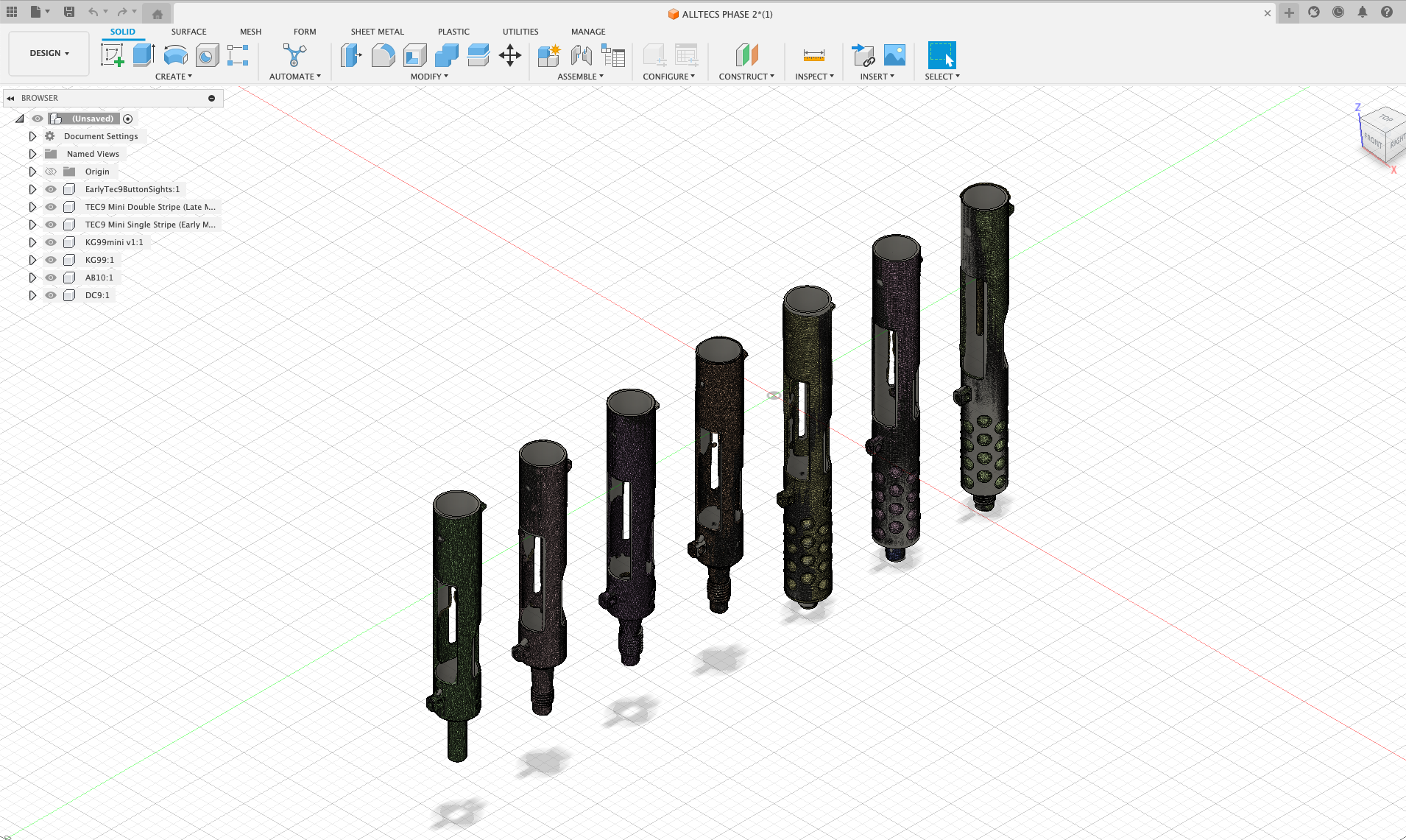Open a new design tab
Image resolution: width=1406 pixels, height=840 pixels.
pos(1289,13)
